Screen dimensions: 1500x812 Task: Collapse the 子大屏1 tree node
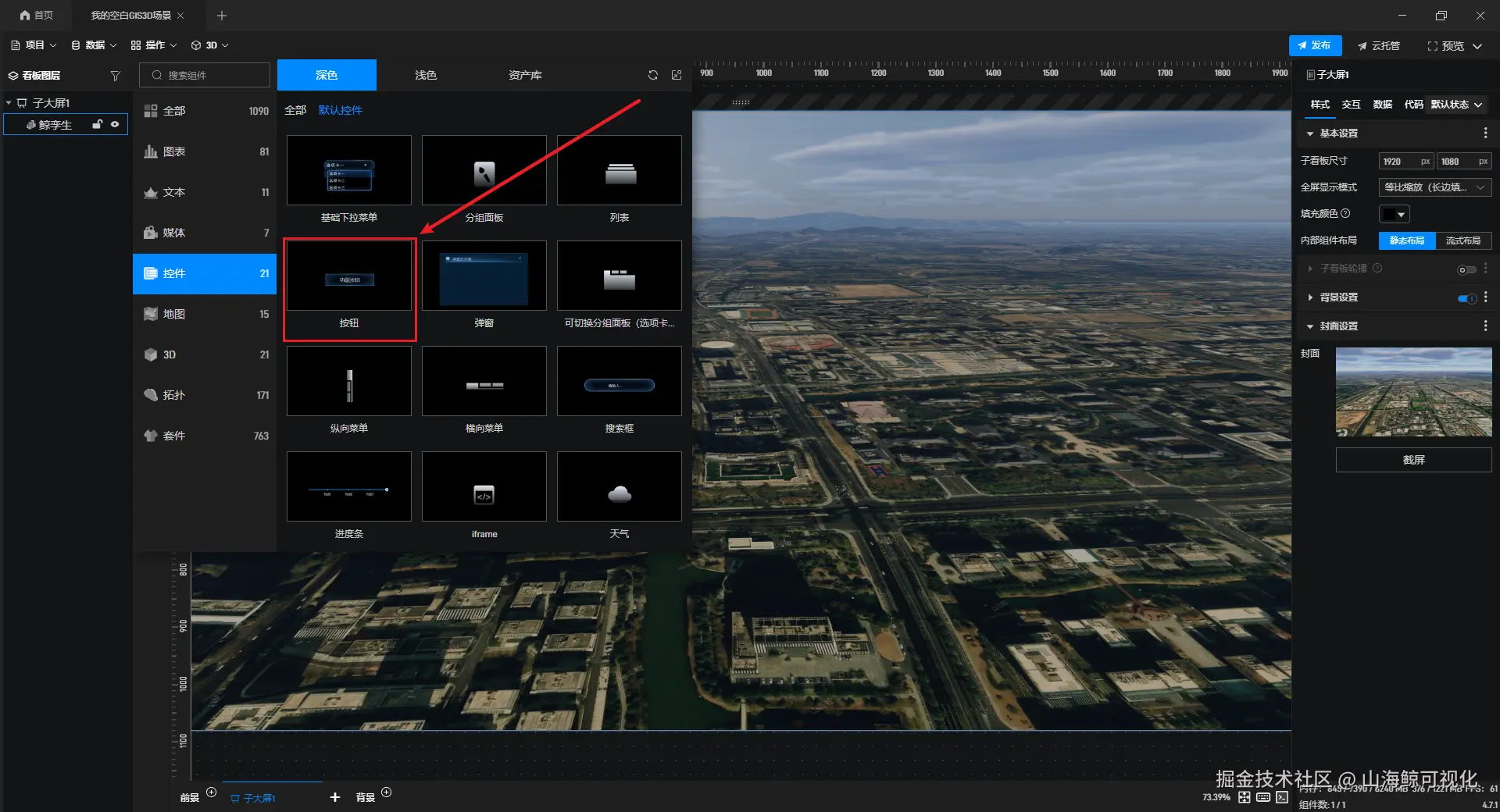pyautogui.click(x=9, y=103)
